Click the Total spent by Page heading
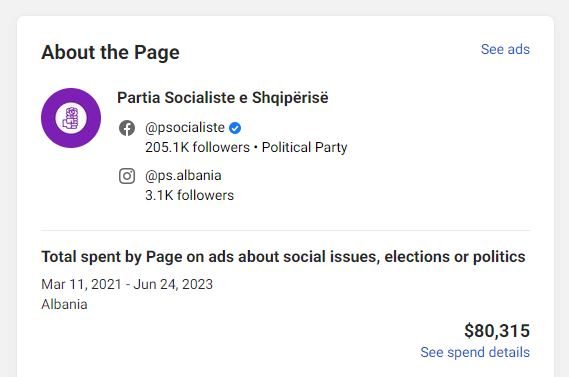 click(283, 257)
